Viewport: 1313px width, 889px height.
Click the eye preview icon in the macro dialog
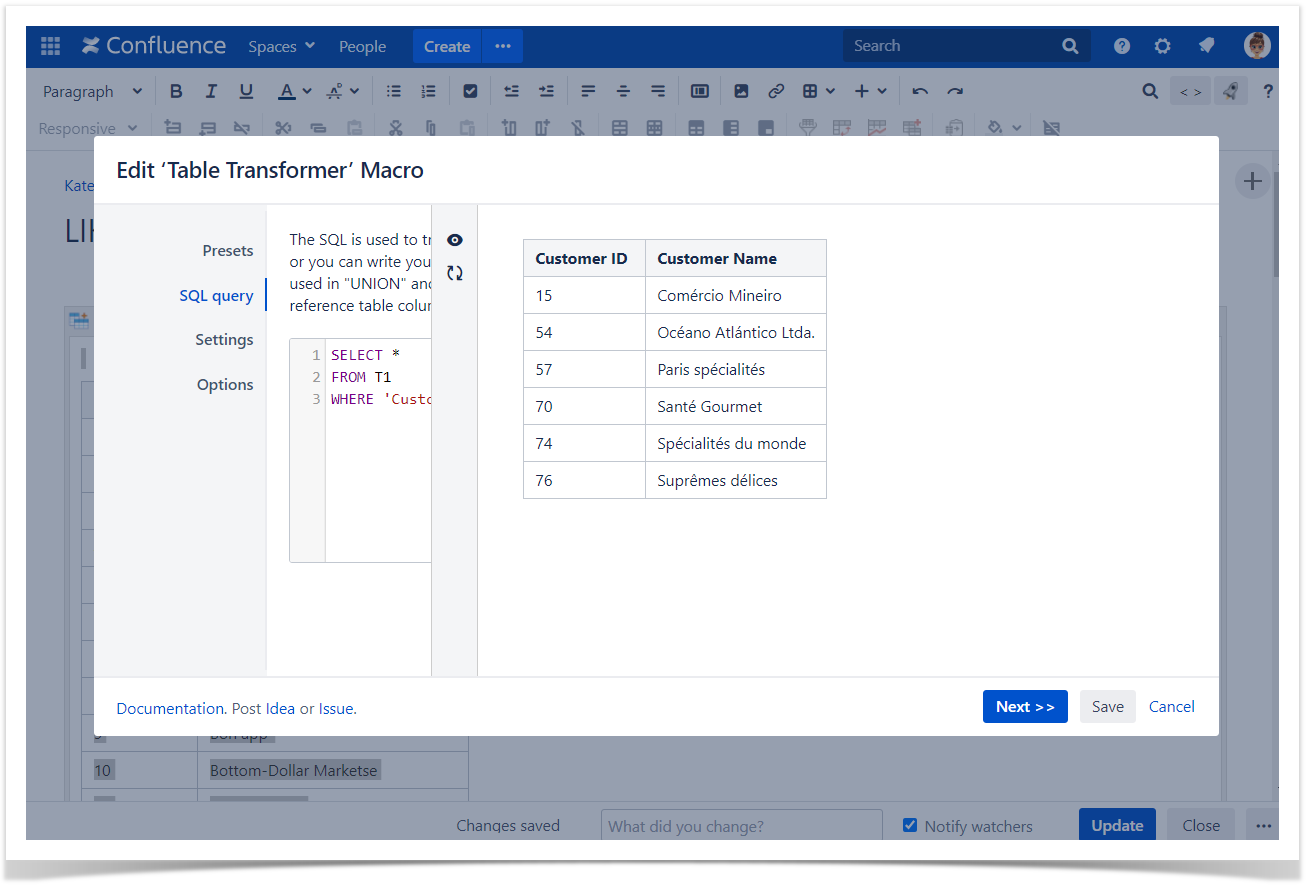click(x=455, y=240)
